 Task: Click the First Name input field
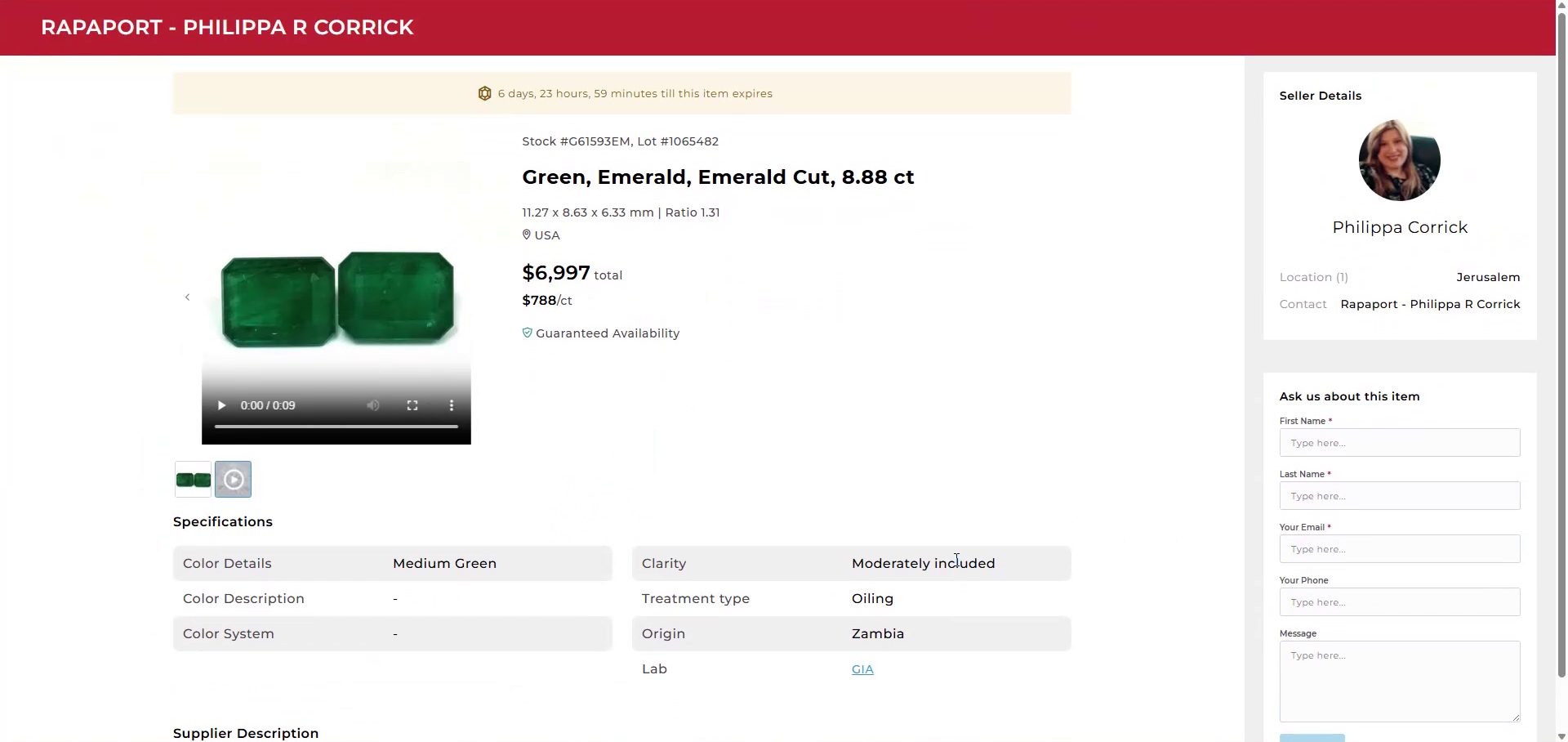coord(1399,443)
